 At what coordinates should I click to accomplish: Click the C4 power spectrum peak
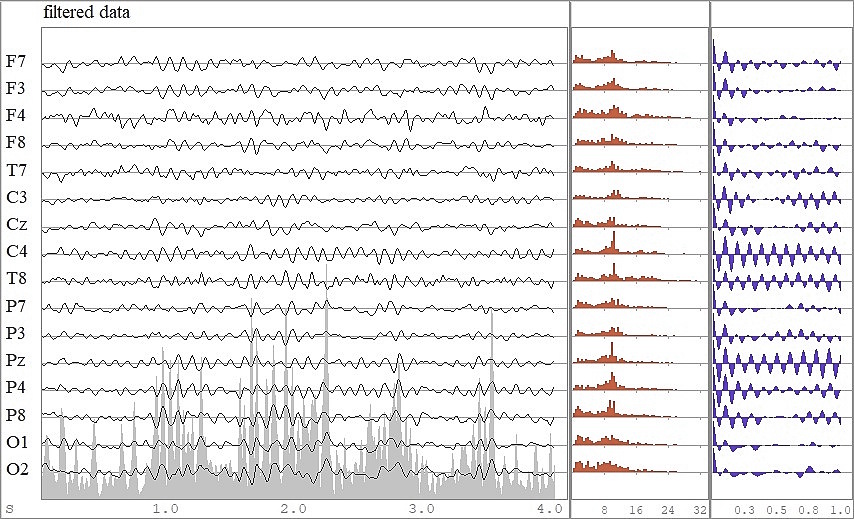(614, 241)
